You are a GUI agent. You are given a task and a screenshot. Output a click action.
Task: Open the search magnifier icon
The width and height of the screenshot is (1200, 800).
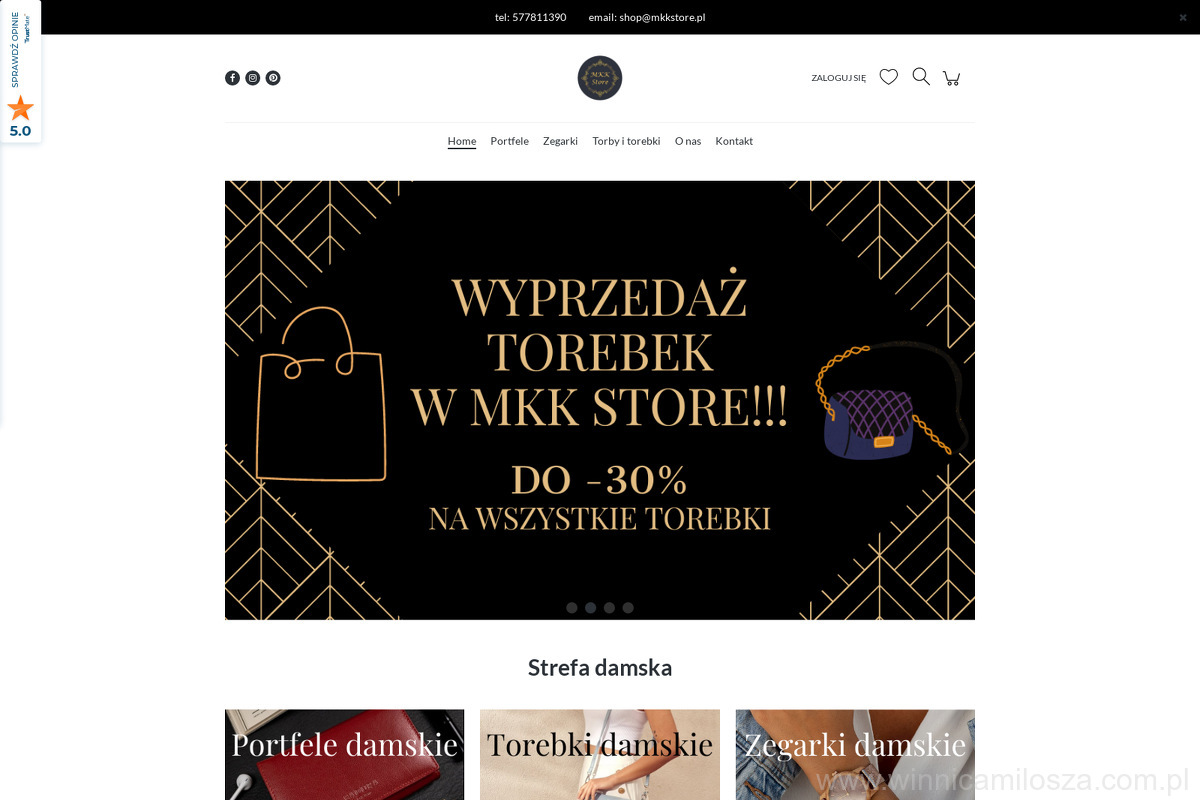tap(921, 77)
